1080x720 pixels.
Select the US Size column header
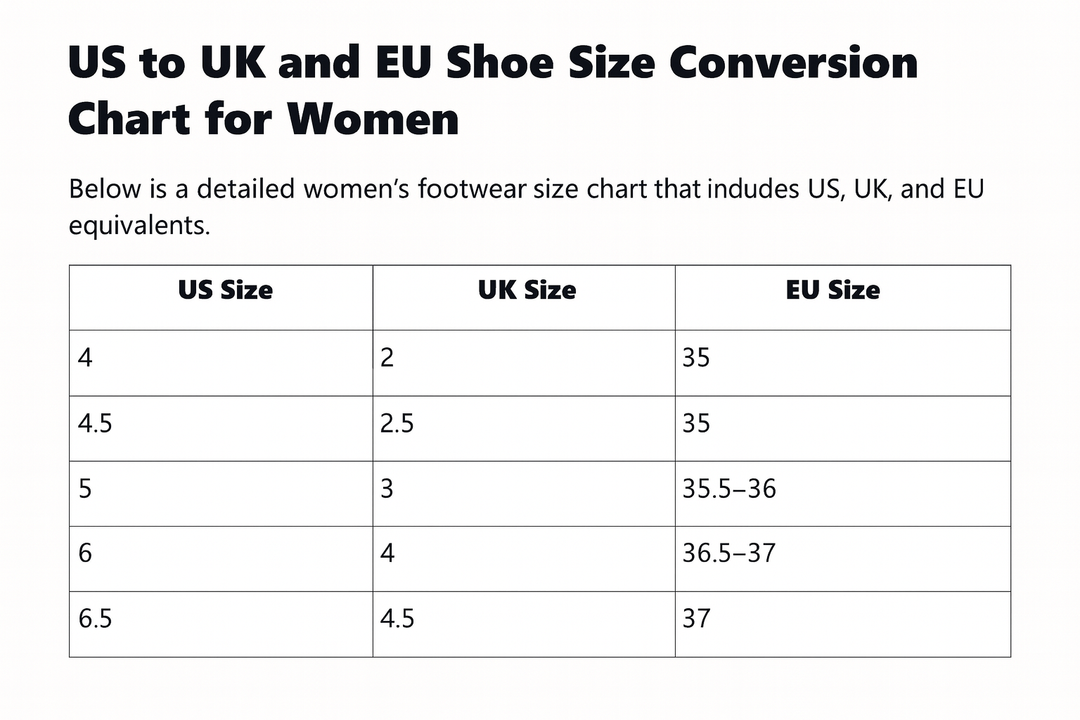click(x=225, y=291)
